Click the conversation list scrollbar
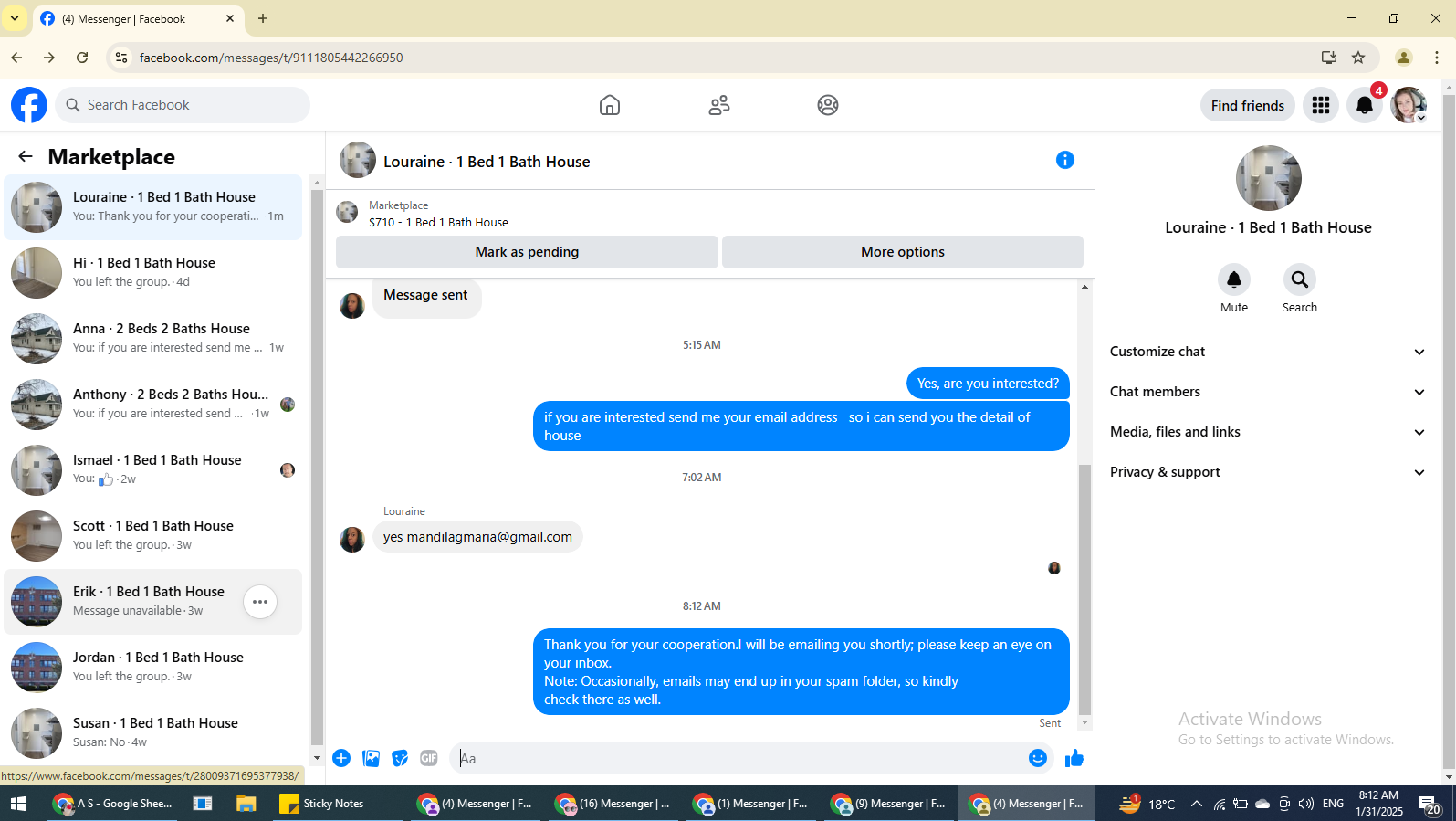The image size is (1456, 821). [x=317, y=466]
